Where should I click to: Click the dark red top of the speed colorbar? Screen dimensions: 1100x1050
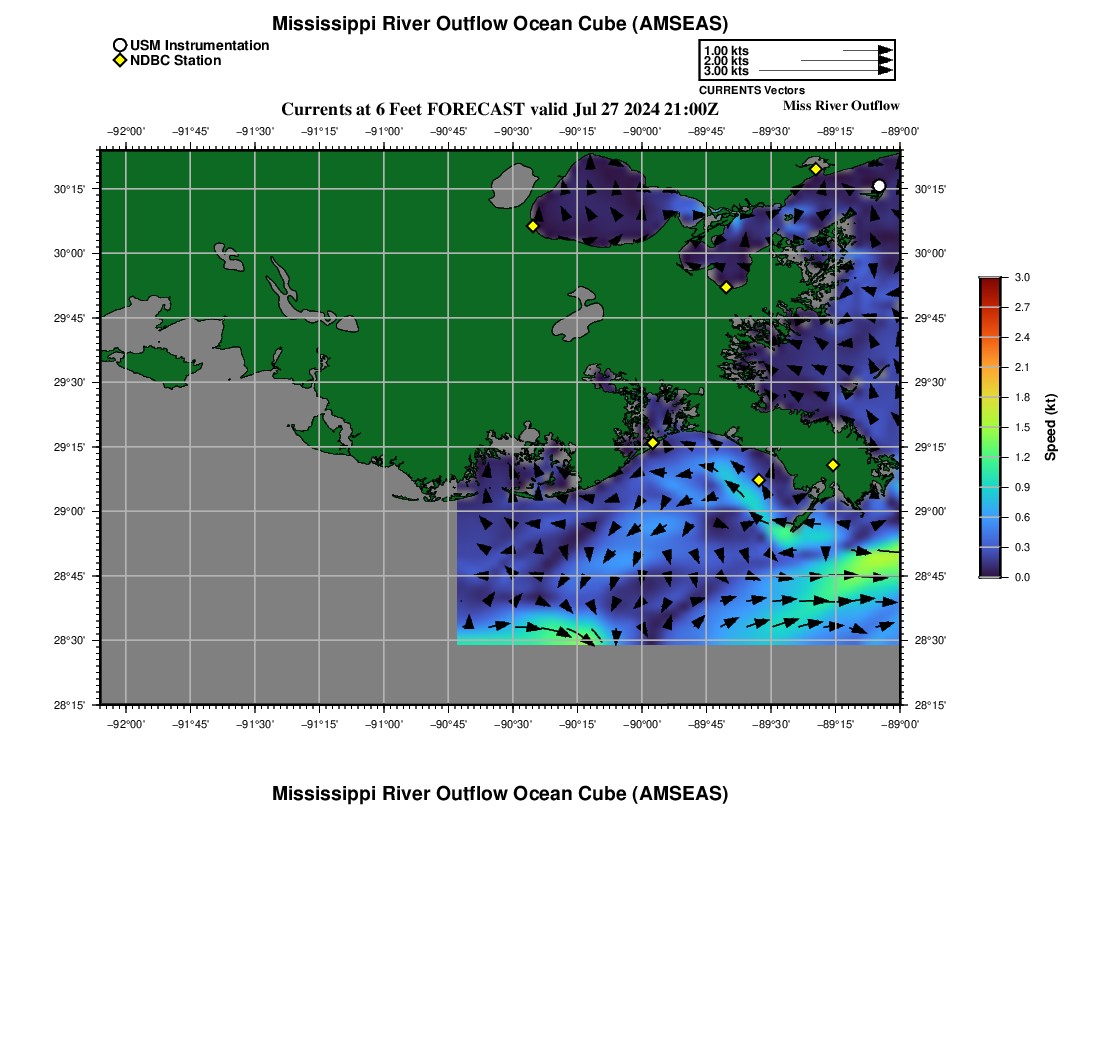[x=989, y=284]
